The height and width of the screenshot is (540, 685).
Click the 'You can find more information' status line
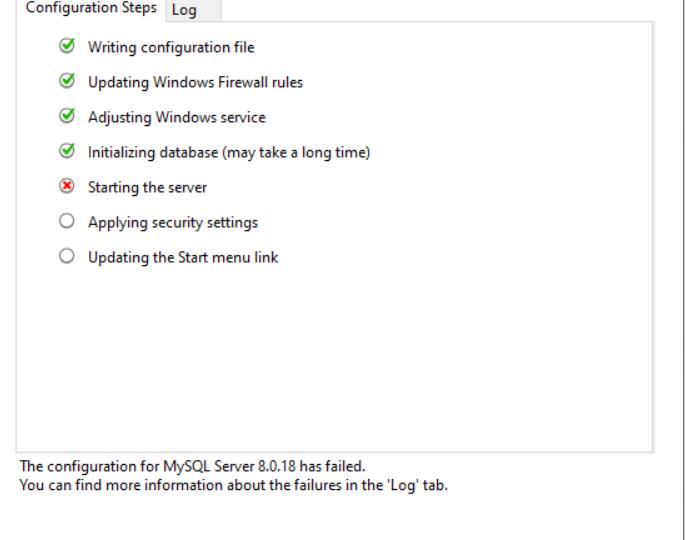point(234,485)
